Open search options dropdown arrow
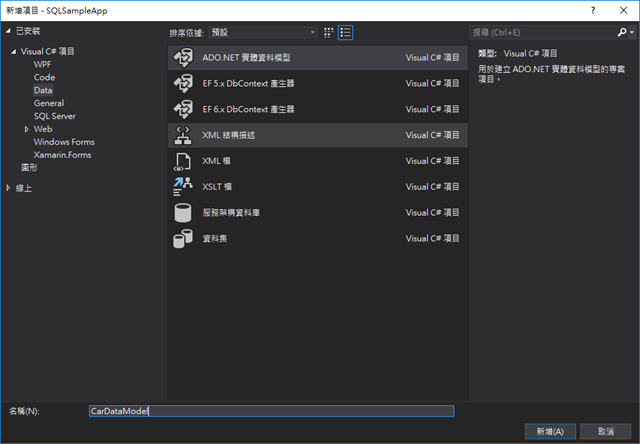 632,32
